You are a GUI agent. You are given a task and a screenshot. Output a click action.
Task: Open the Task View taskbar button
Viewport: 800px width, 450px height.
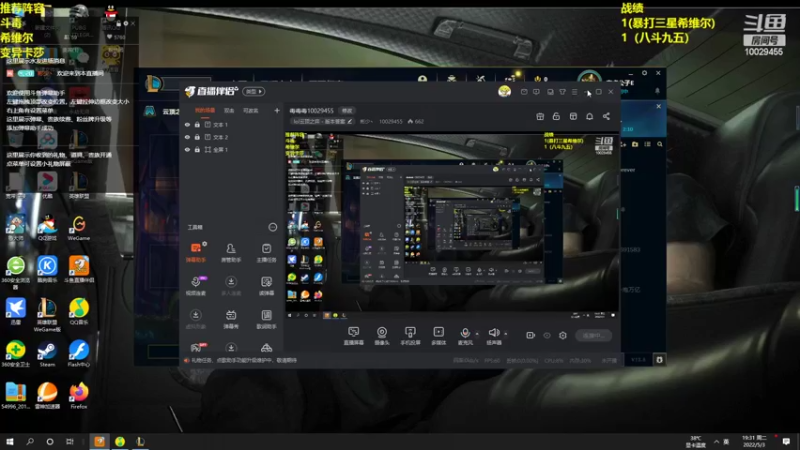point(69,441)
